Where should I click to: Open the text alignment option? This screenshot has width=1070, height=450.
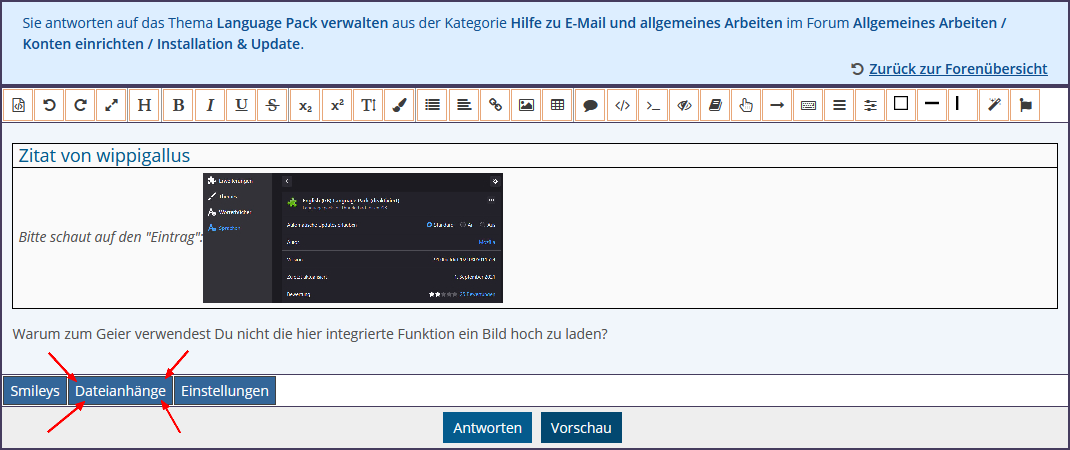(x=463, y=105)
